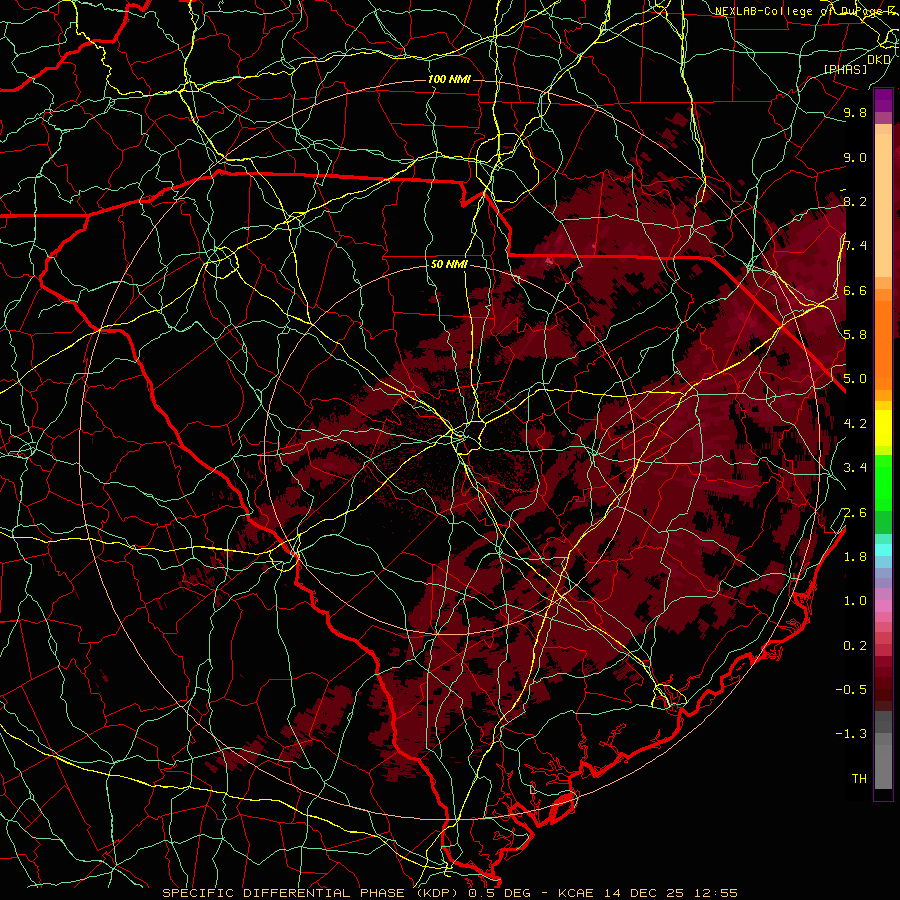Viewport: 900px width, 900px height.
Task: Click the 5.8 scale label
Action: pos(855,334)
